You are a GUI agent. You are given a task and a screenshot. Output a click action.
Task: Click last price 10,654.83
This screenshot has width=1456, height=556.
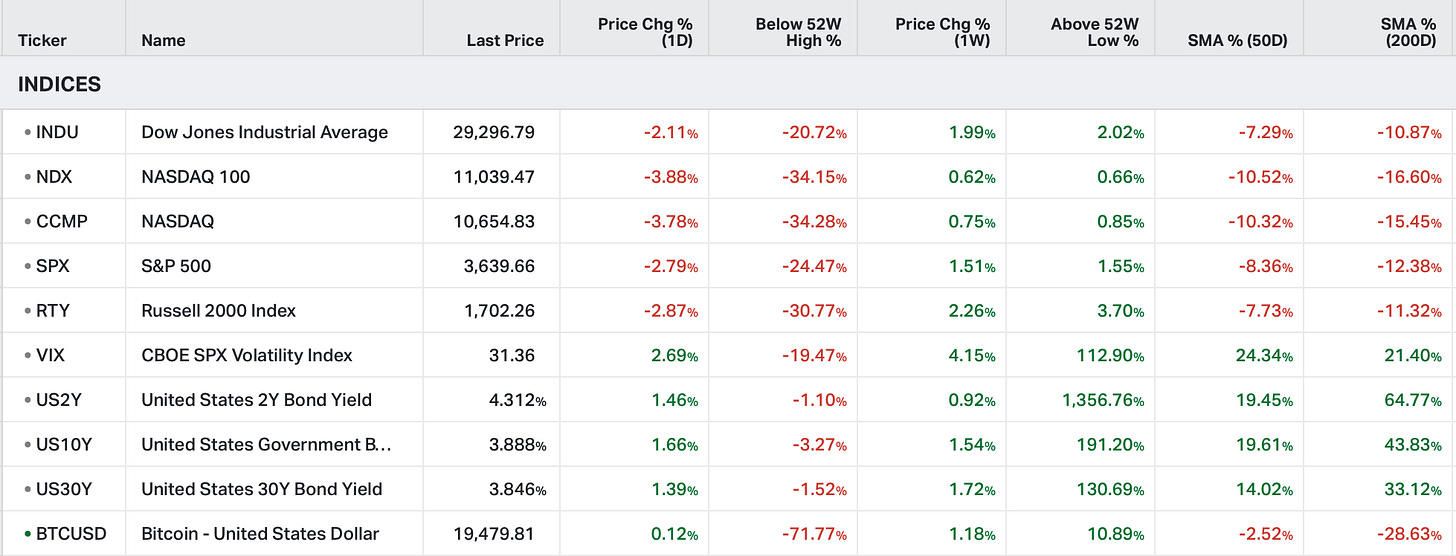(x=494, y=221)
